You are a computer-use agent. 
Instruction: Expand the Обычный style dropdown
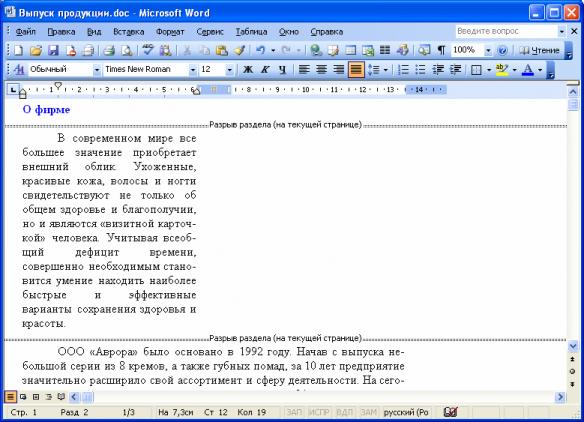(x=96, y=70)
